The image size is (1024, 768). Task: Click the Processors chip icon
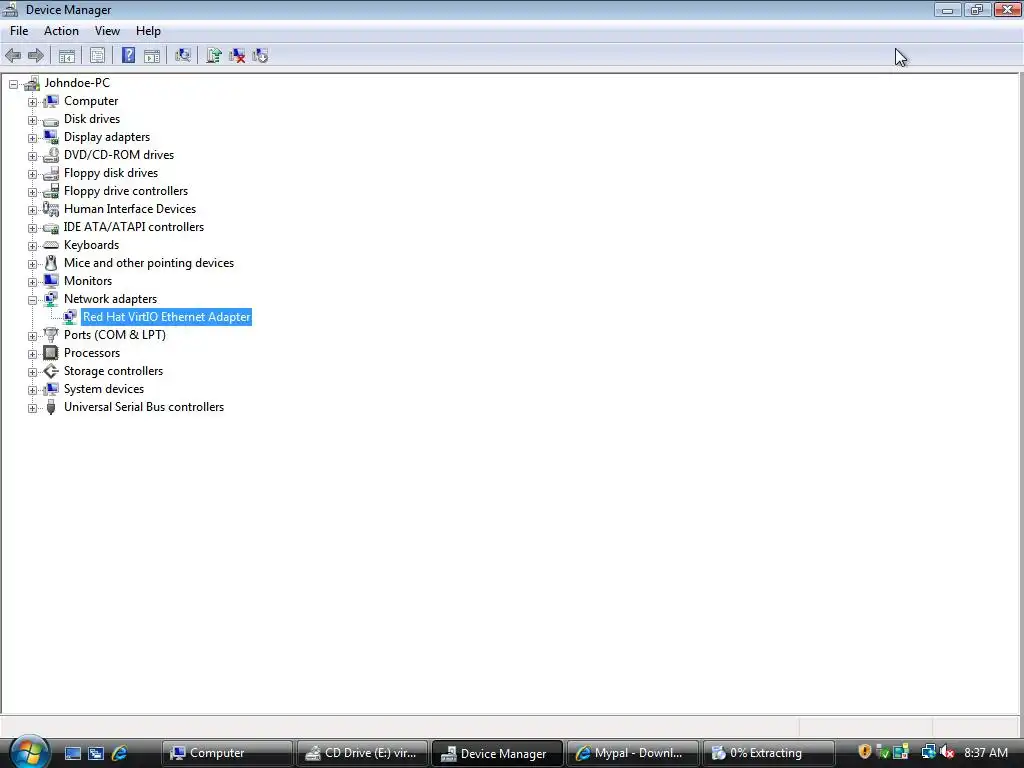[x=51, y=353]
